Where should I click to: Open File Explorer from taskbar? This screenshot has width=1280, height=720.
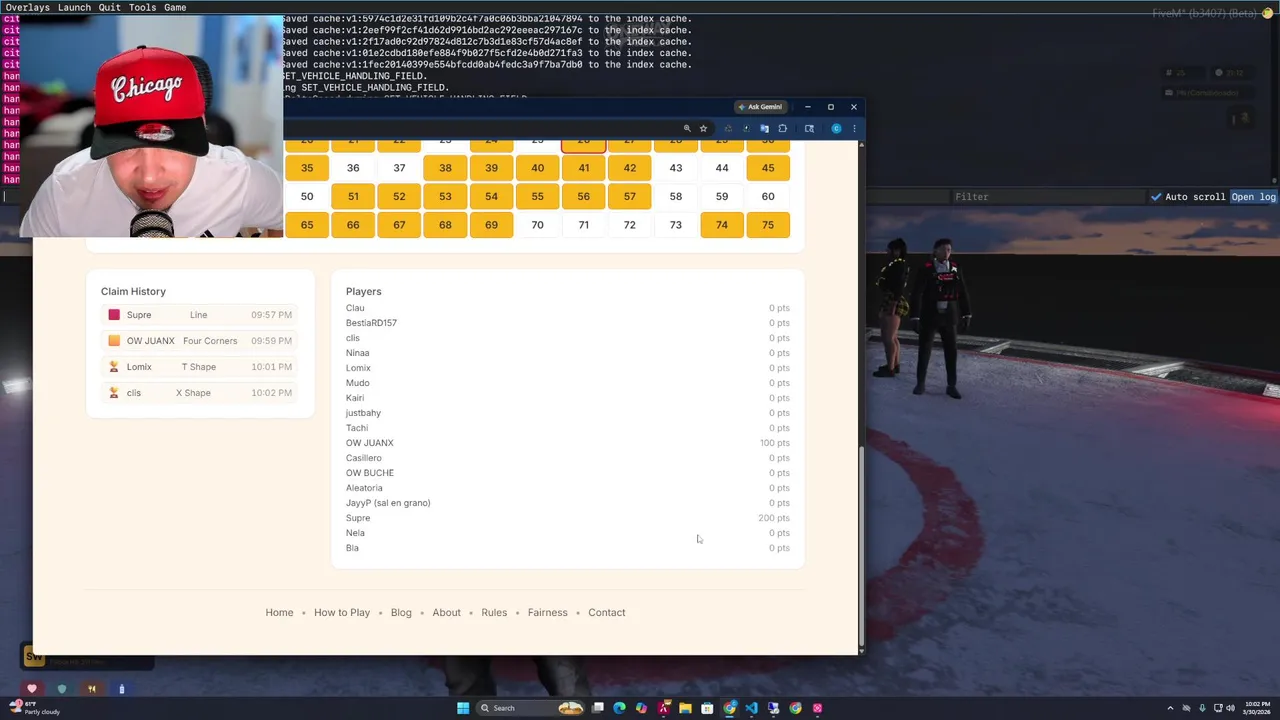click(x=685, y=708)
